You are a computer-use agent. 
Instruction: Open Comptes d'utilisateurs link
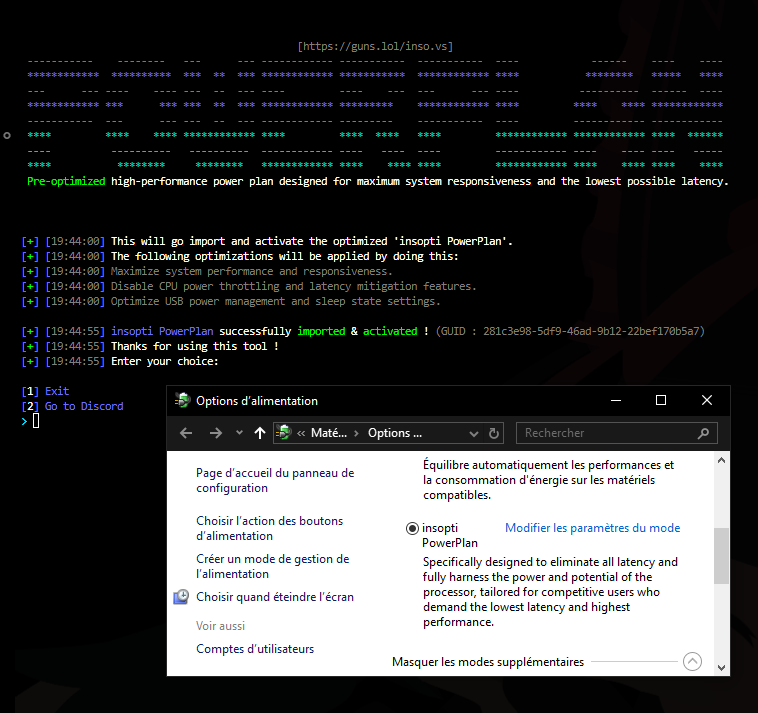pos(255,649)
